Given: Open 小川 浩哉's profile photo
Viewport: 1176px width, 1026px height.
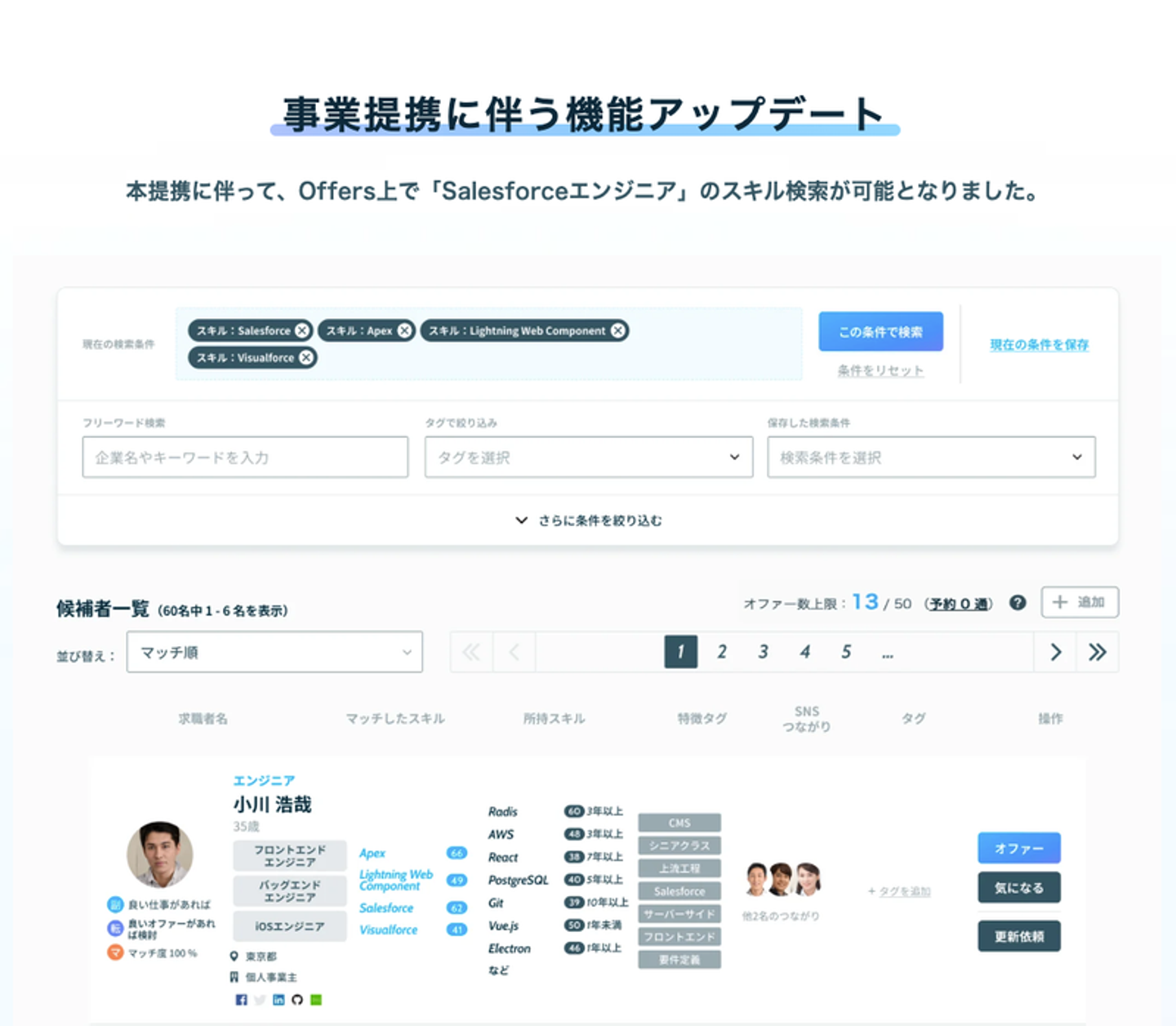Looking at the screenshot, I should (x=160, y=854).
